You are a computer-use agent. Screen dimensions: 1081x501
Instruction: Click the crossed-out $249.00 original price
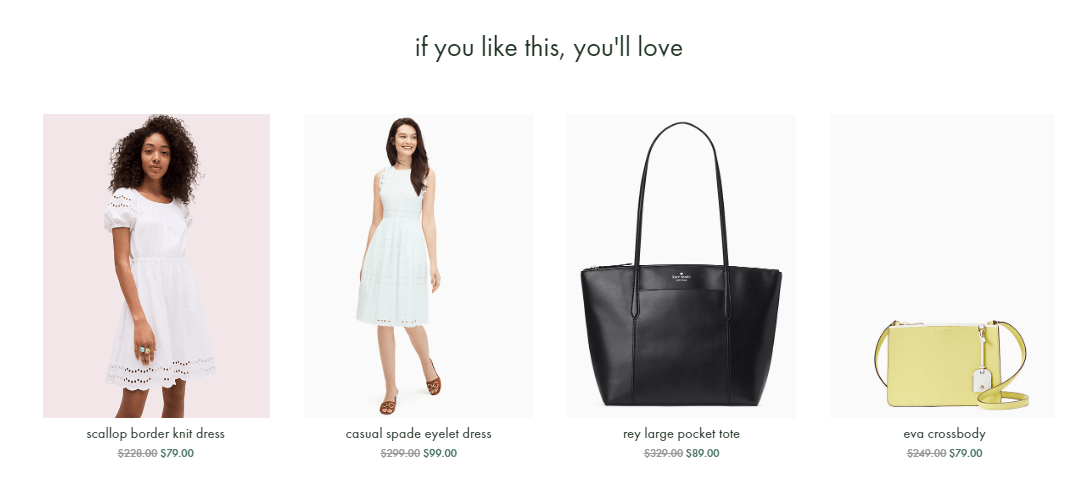pos(926,453)
